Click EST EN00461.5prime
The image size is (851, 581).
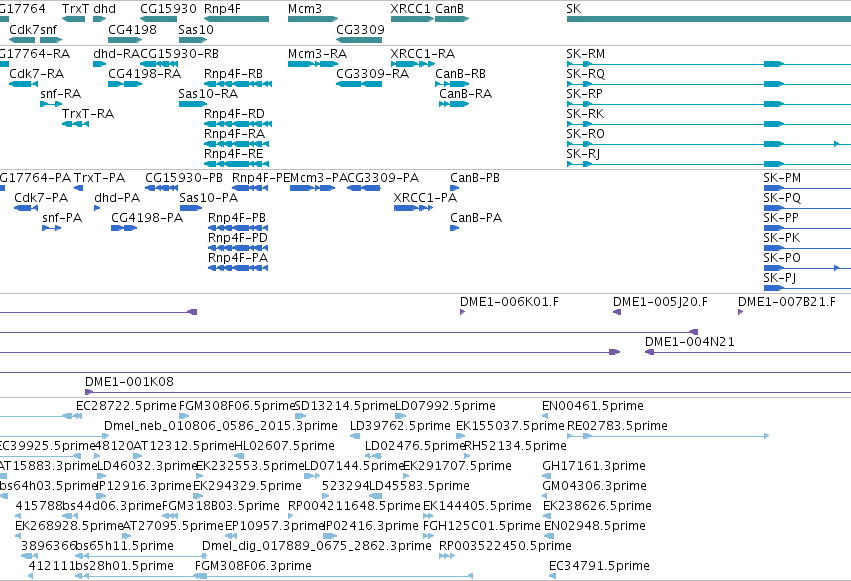coord(593,406)
